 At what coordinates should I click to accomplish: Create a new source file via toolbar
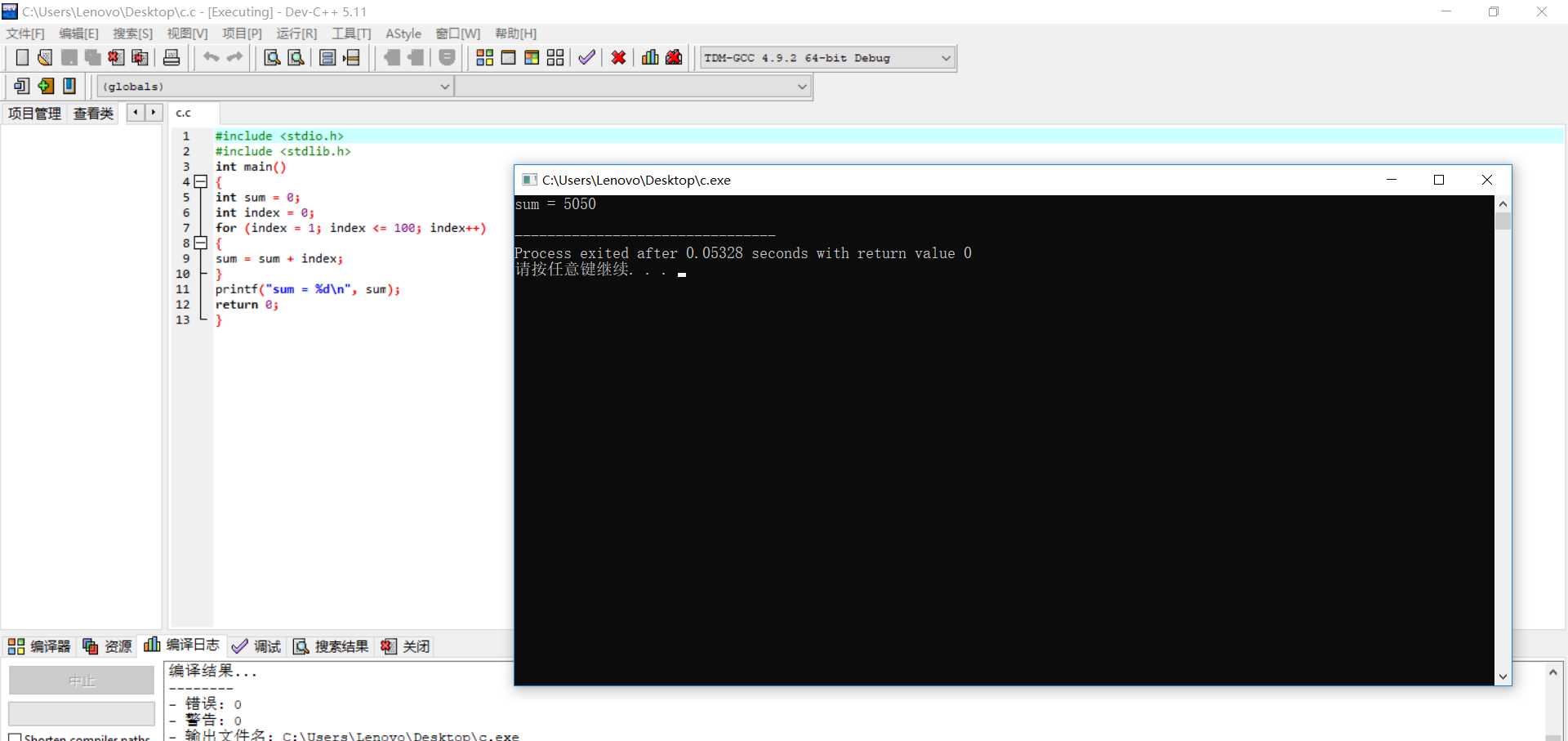coord(22,57)
